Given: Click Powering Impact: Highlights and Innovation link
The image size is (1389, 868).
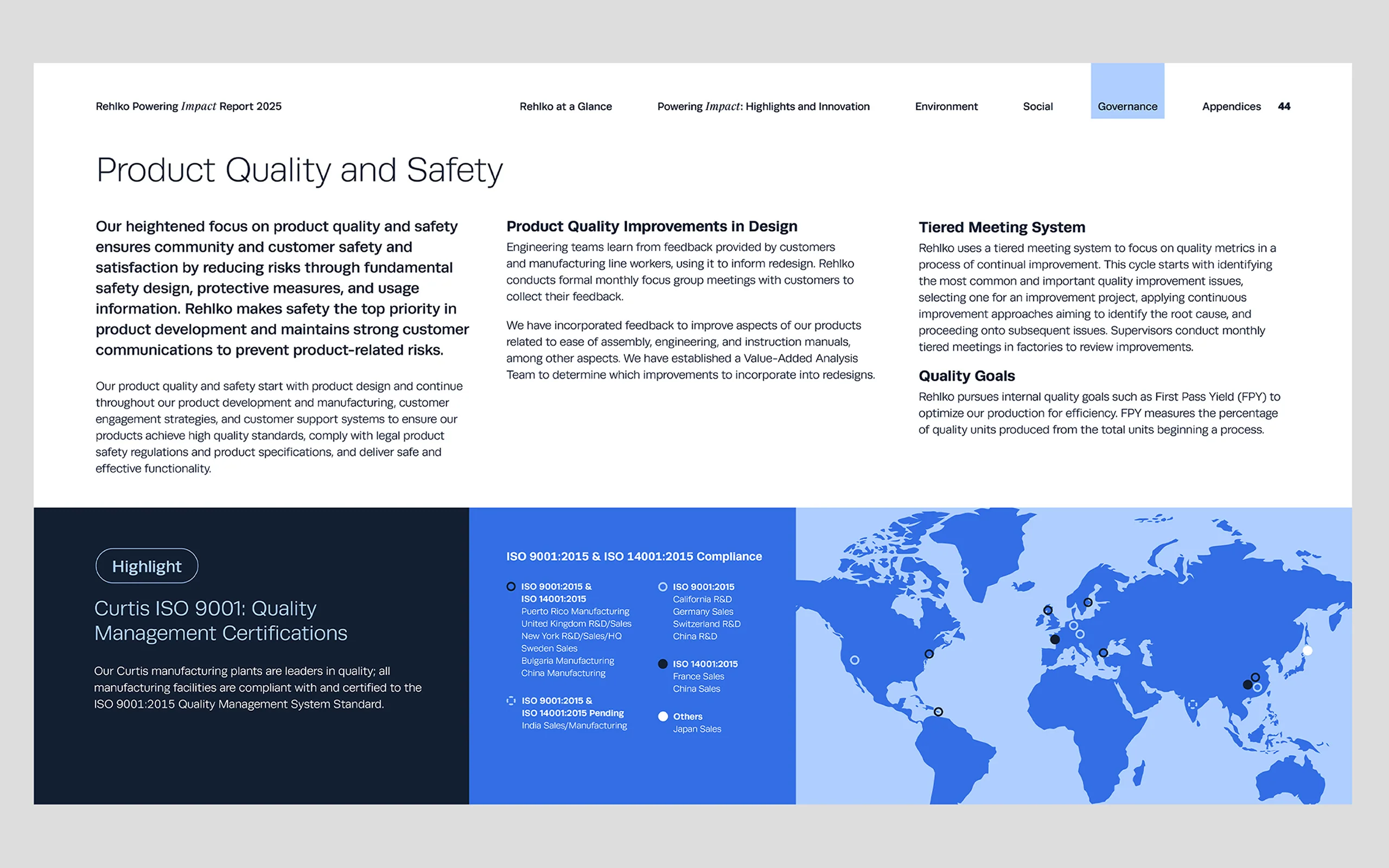Looking at the screenshot, I should tap(763, 106).
